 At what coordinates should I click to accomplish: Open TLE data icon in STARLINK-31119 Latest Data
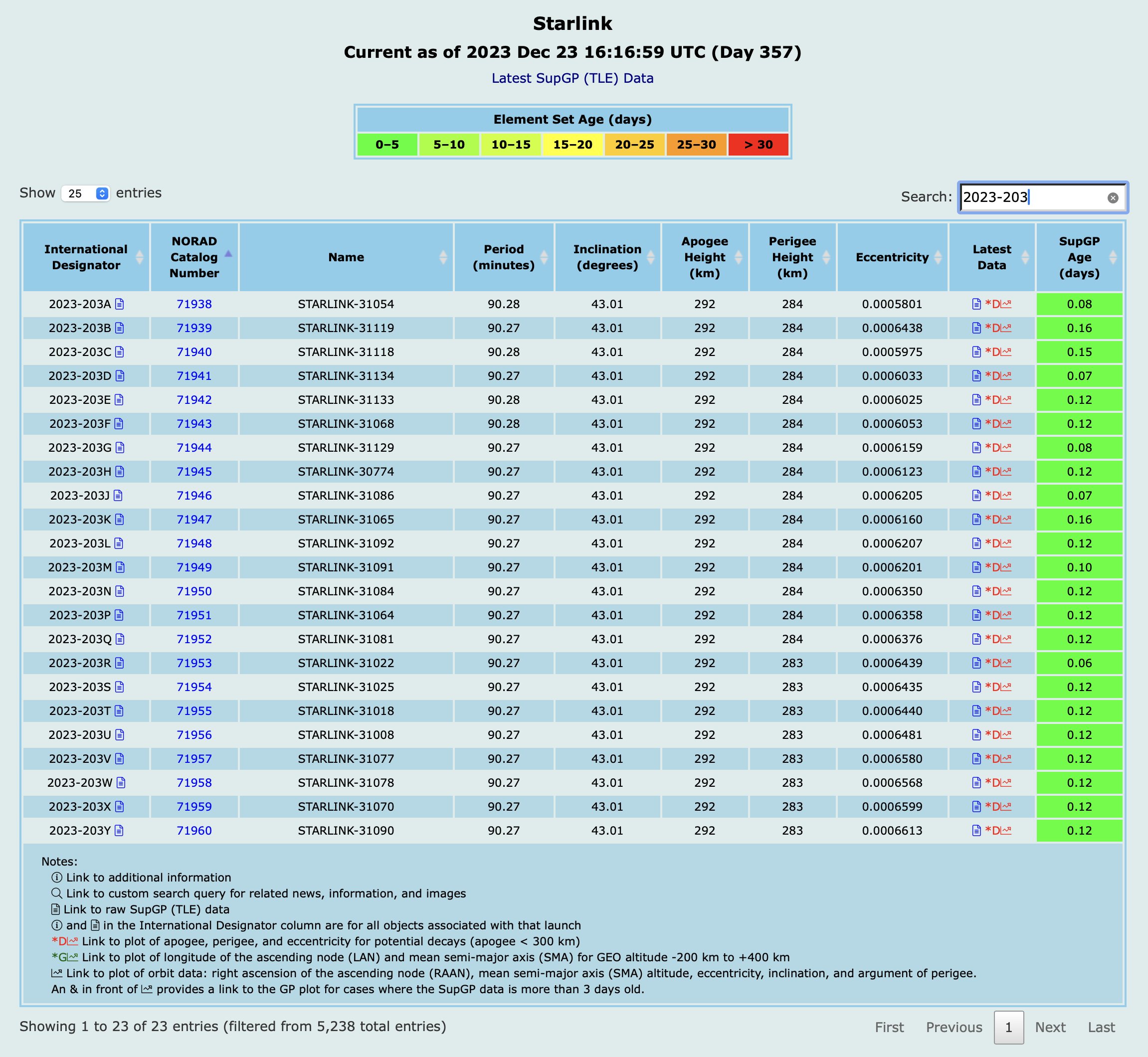(976, 328)
